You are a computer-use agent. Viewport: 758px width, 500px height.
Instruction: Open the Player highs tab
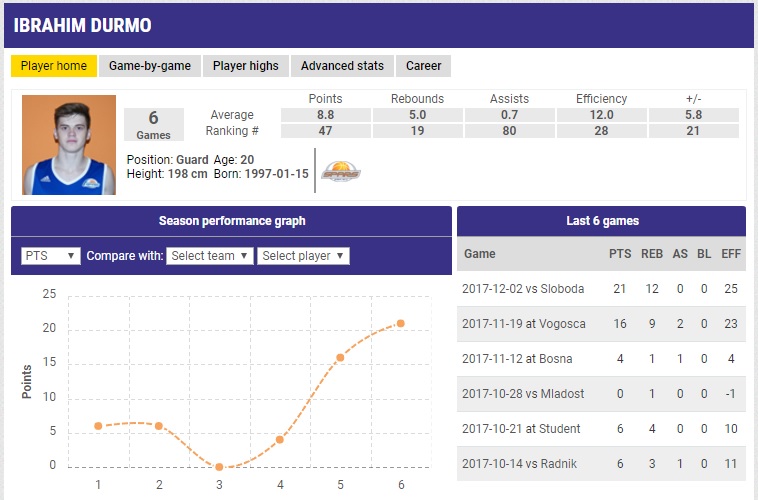pyautogui.click(x=246, y=66)
